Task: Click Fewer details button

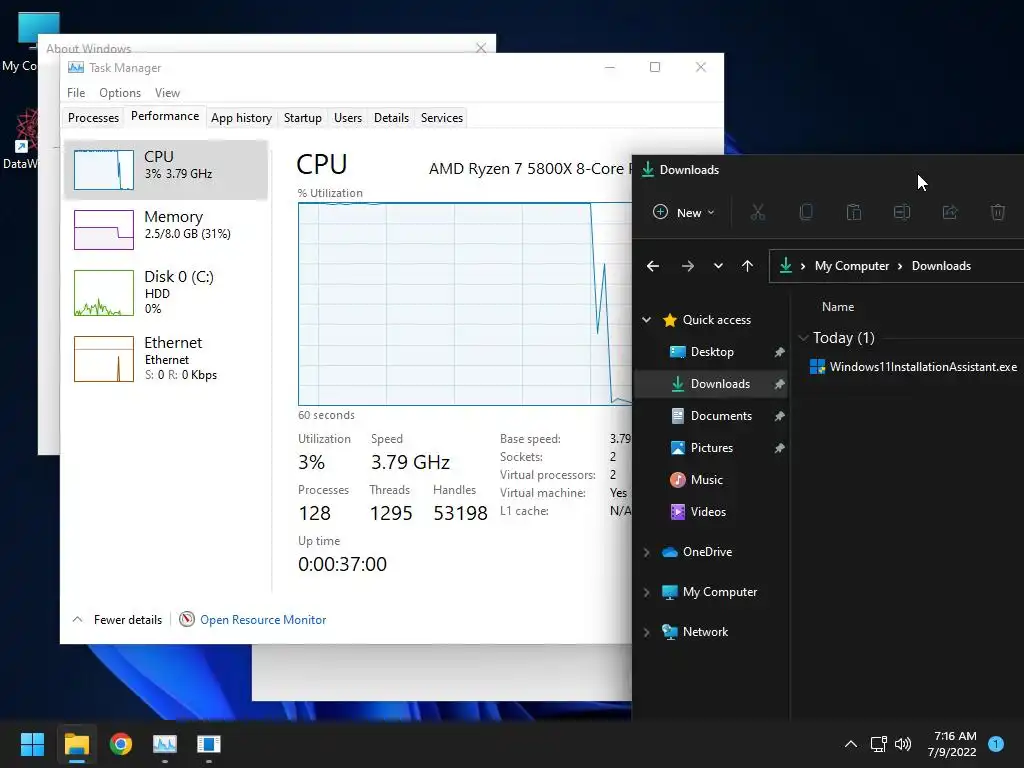Action: pyautogui.click(x=118, y=620)
